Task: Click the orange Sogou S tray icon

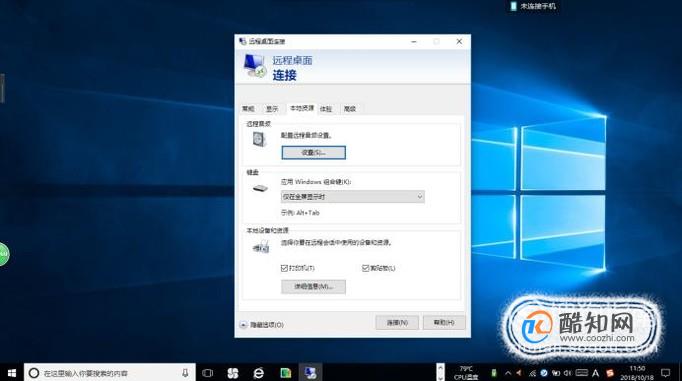Action: pos(609,373)
